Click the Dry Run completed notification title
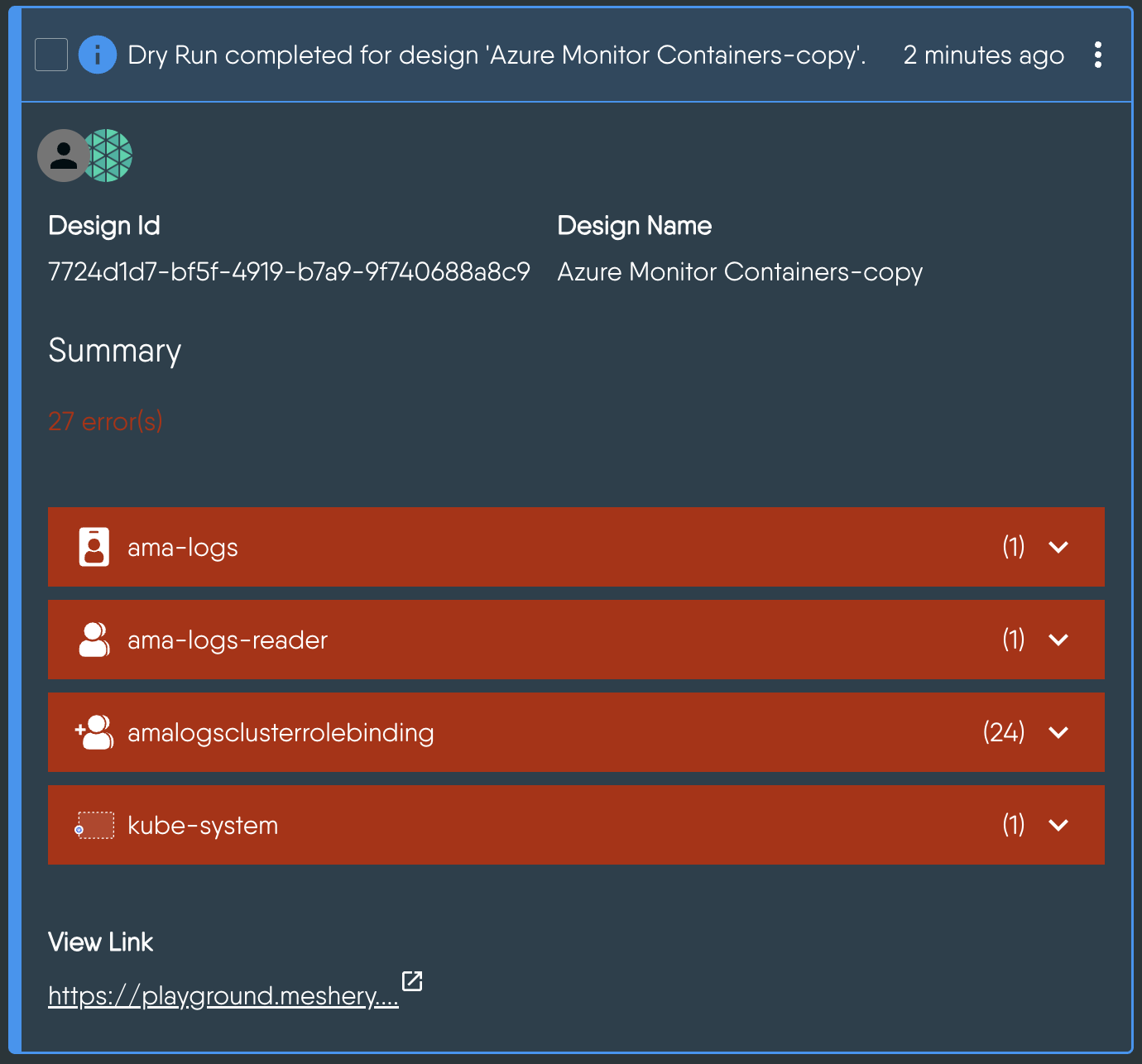This screenshot has height=1064, width=1142. (x=497, y=55)
